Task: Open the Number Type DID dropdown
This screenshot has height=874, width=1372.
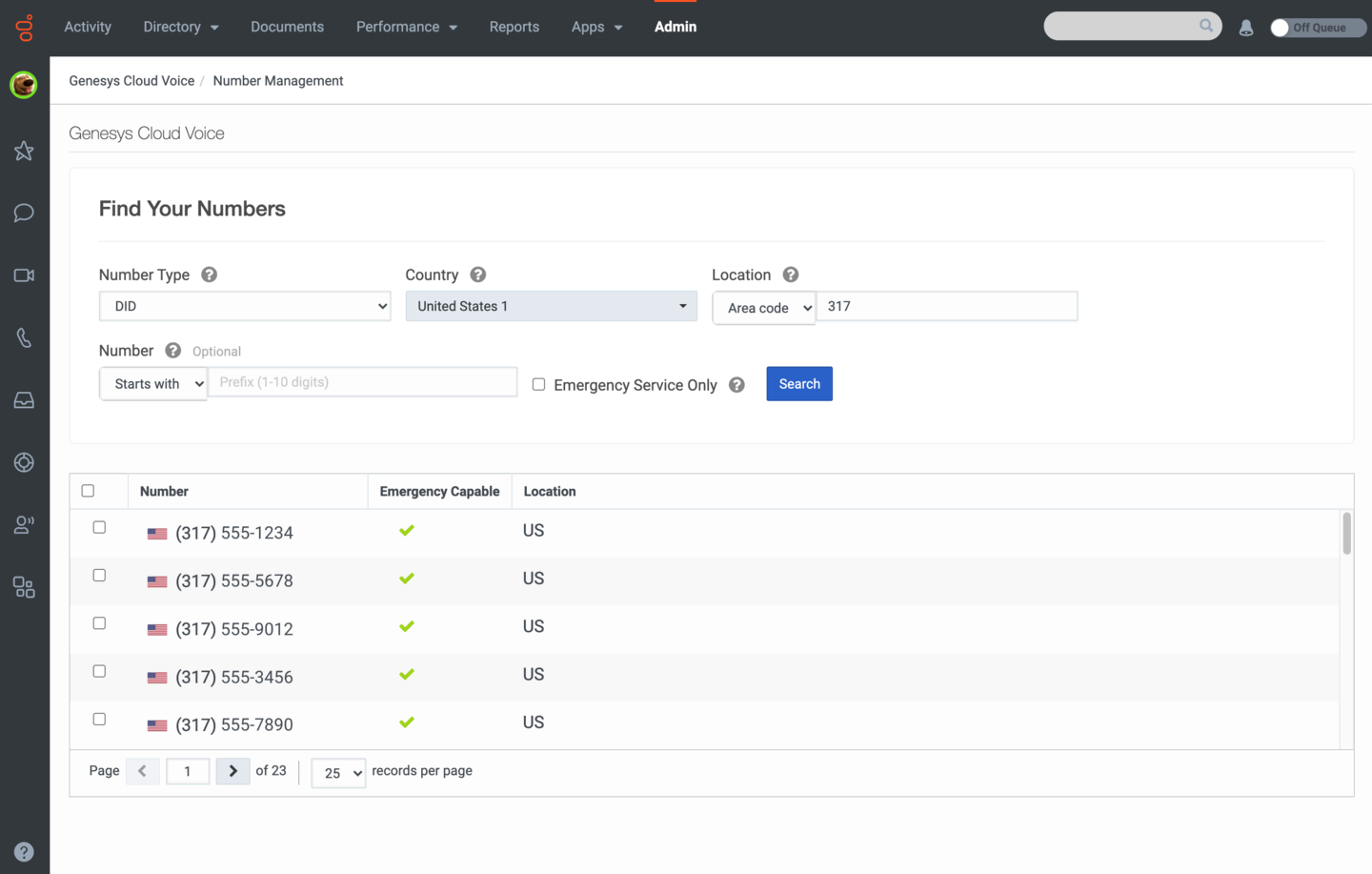Action: (x=245, y=306)
